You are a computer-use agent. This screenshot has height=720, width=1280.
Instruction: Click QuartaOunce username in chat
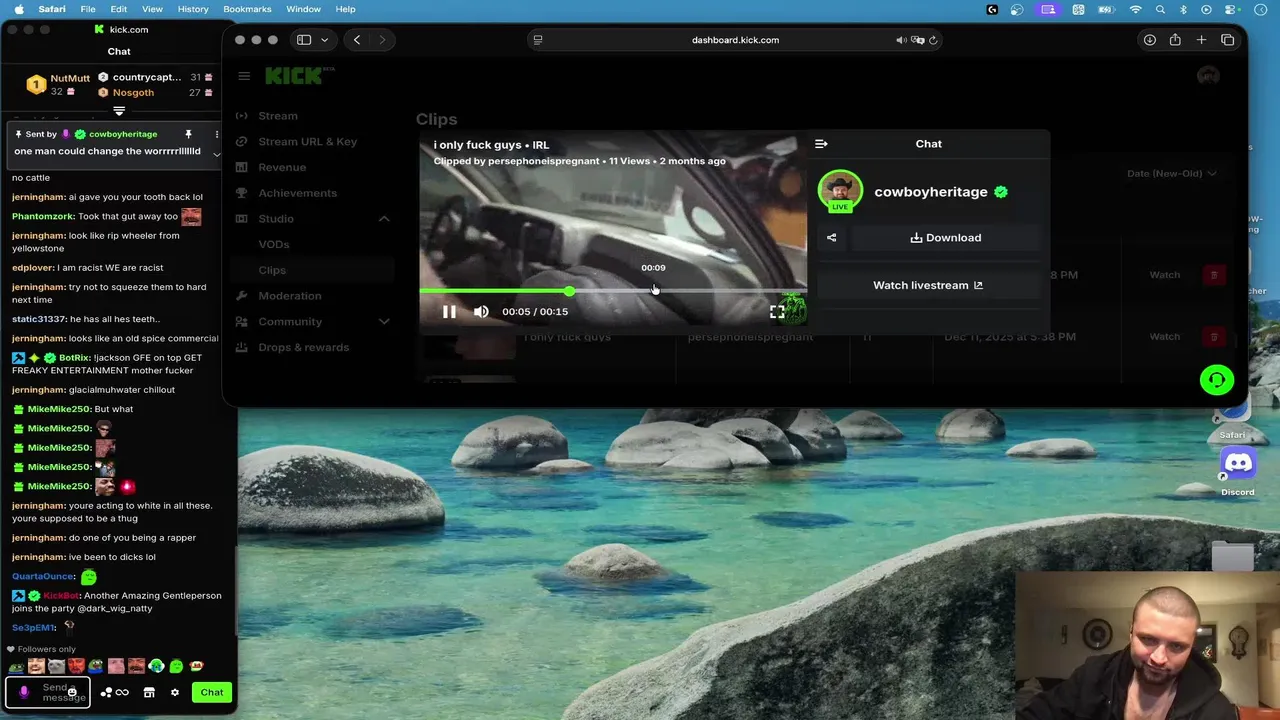tap(43, 577)
